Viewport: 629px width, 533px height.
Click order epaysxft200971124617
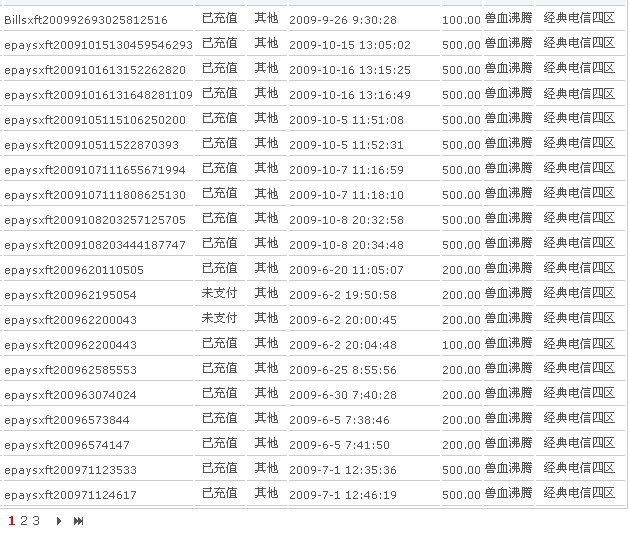(70, 495)
